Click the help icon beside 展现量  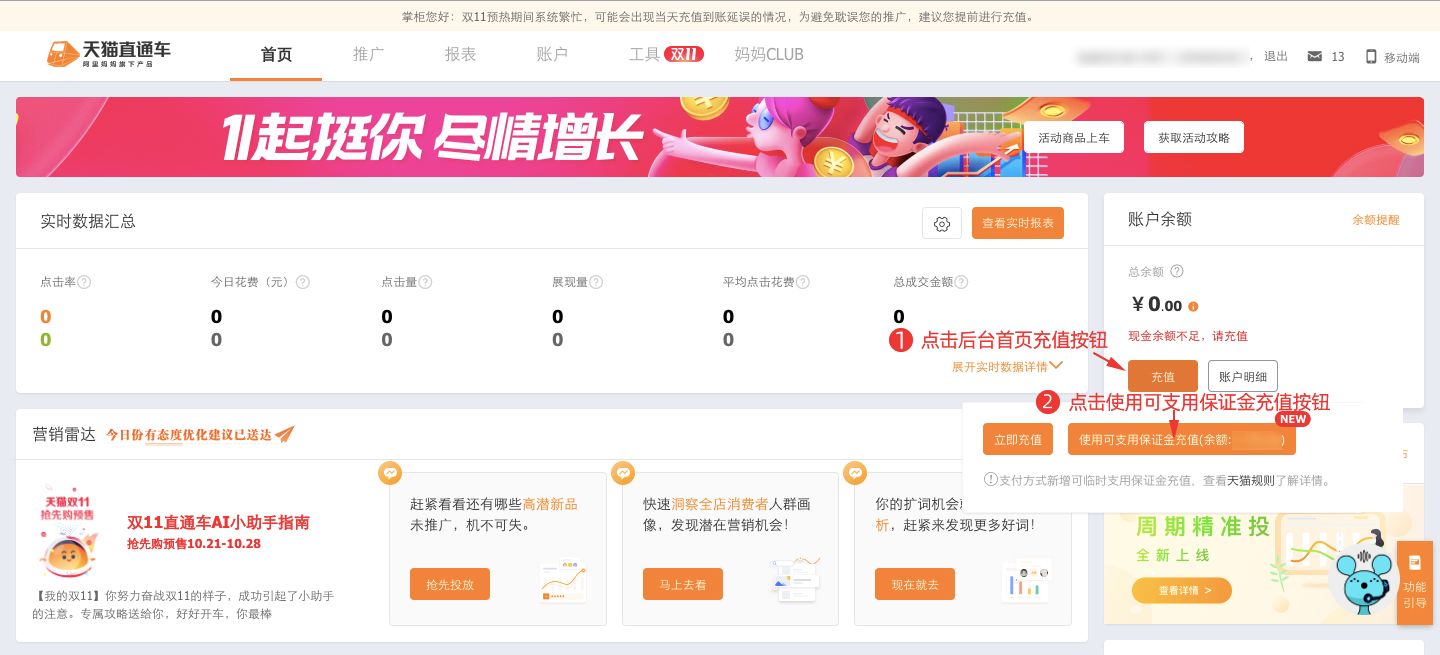point(596,282)
